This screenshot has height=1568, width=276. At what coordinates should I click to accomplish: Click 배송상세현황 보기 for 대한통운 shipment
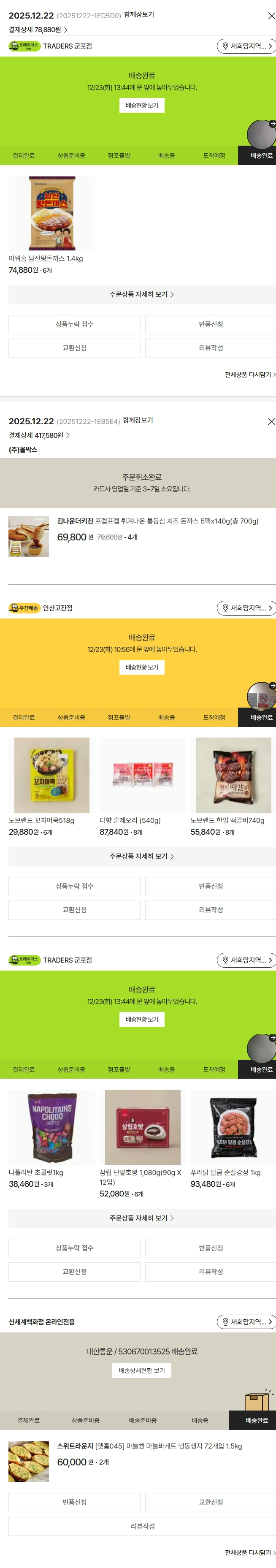pos(142,1370)
